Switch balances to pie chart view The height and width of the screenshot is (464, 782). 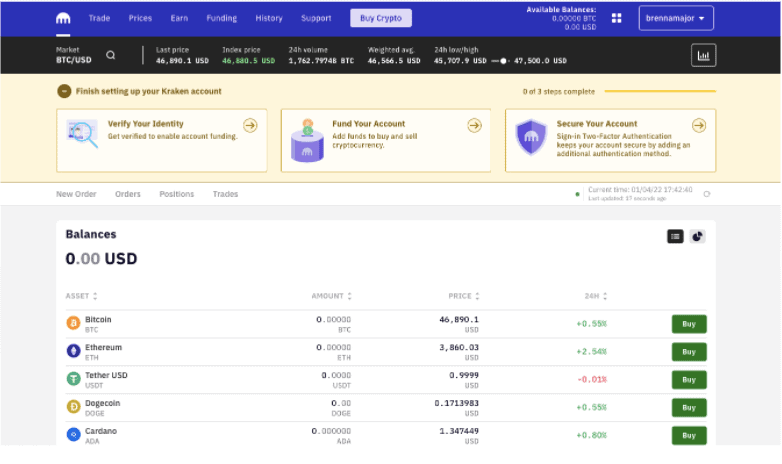coord(697,236)
